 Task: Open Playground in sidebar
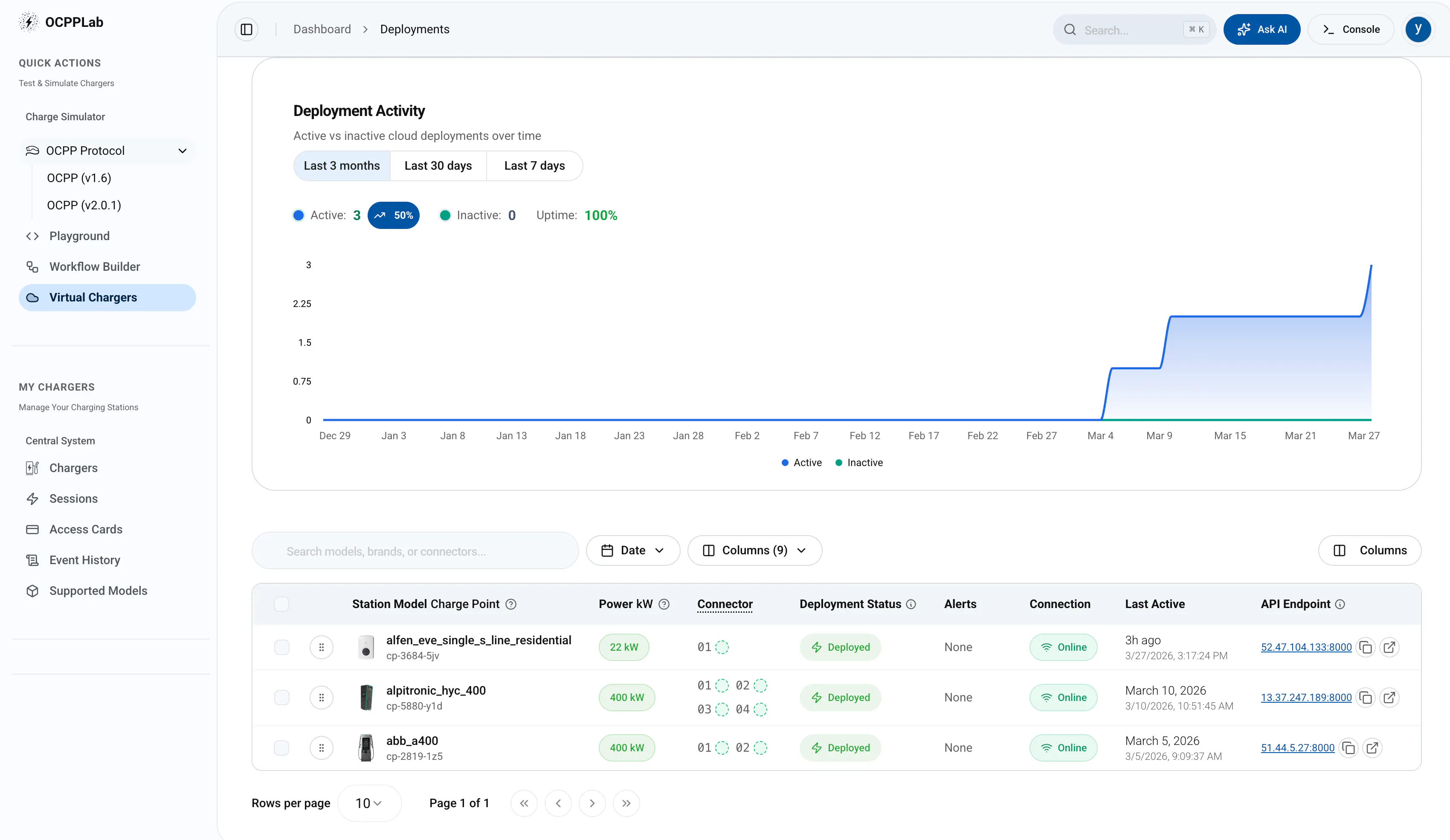tap(107, 236)
